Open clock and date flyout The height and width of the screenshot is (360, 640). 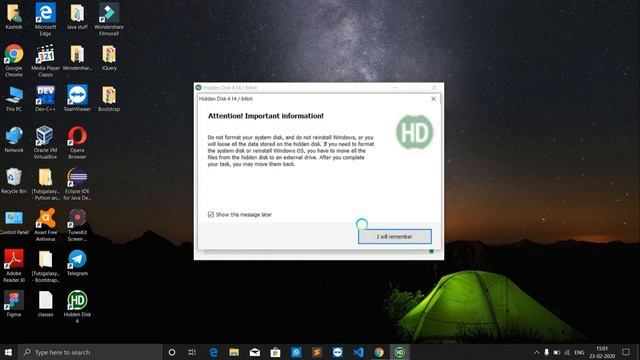pyautogui.click(x=602, y=352)
